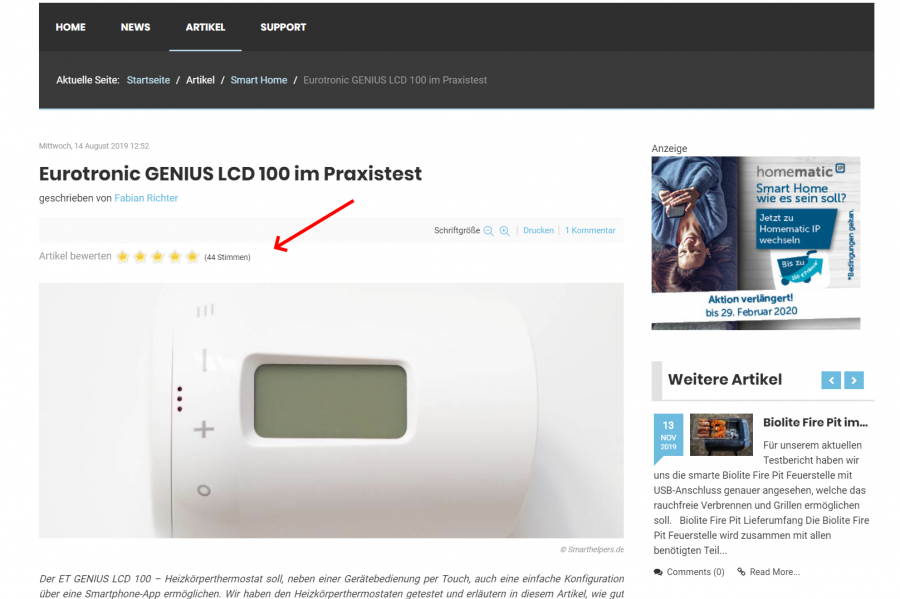Open Smart Home breadcrumb link
The height and width of the screenshot is (599, 900).
click(259, 80)
